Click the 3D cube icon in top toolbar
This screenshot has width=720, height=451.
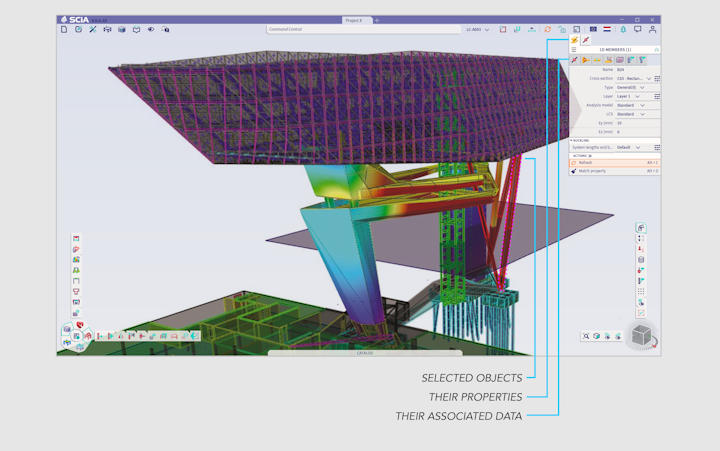[122, 30]
